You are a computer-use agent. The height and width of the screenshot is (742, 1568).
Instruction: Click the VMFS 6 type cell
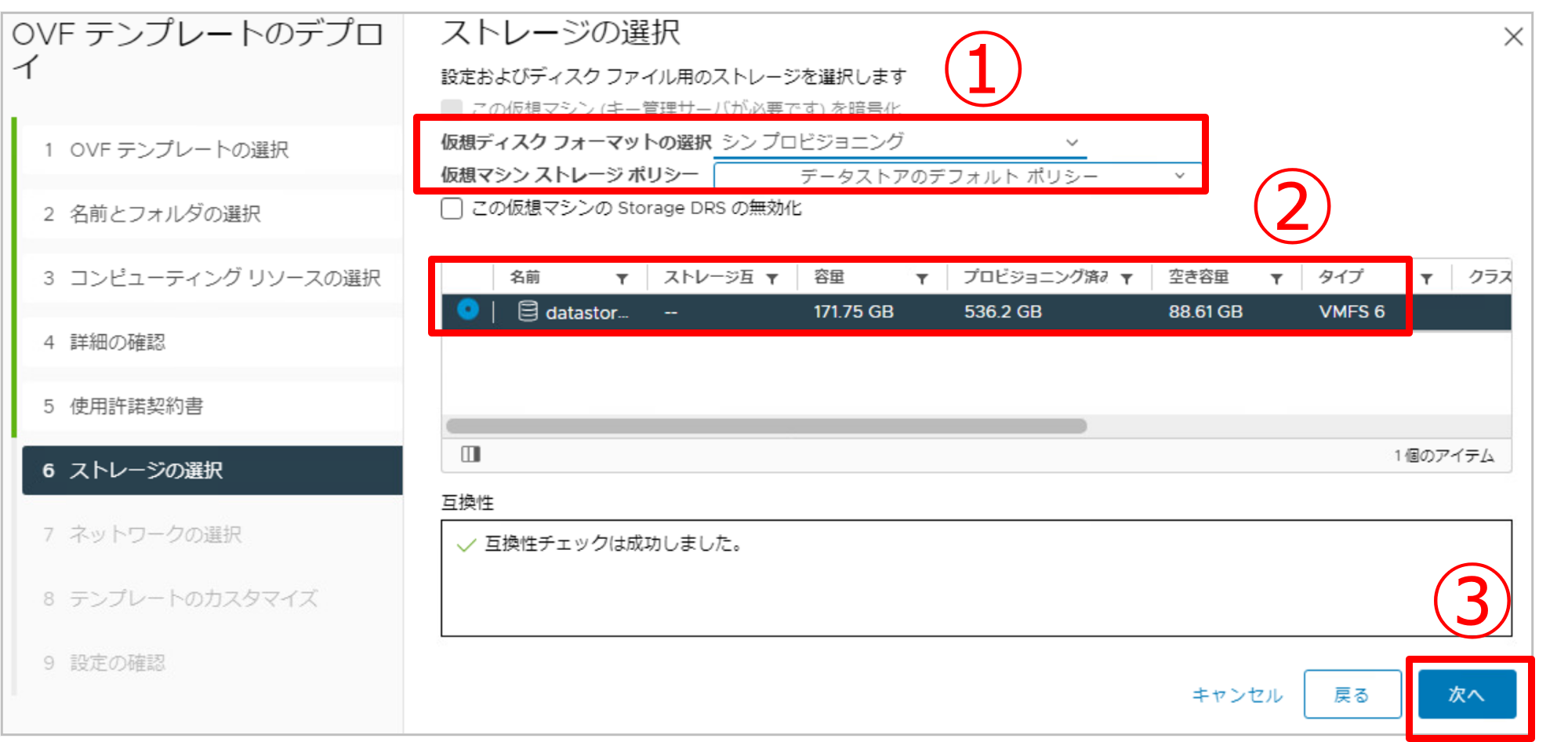(x=1352, y=311)
